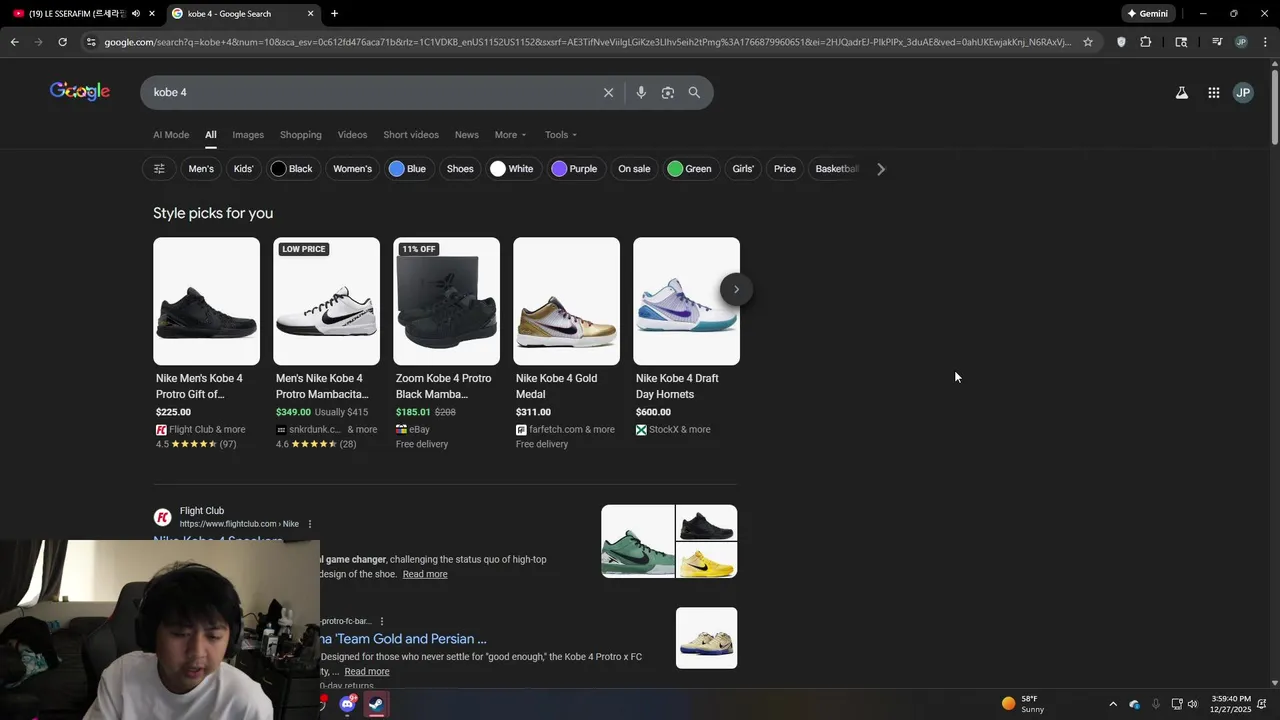The image size is (1280, 720).
Task: Open Team Gold and Persian result title
Action: (x=404, y=639)
